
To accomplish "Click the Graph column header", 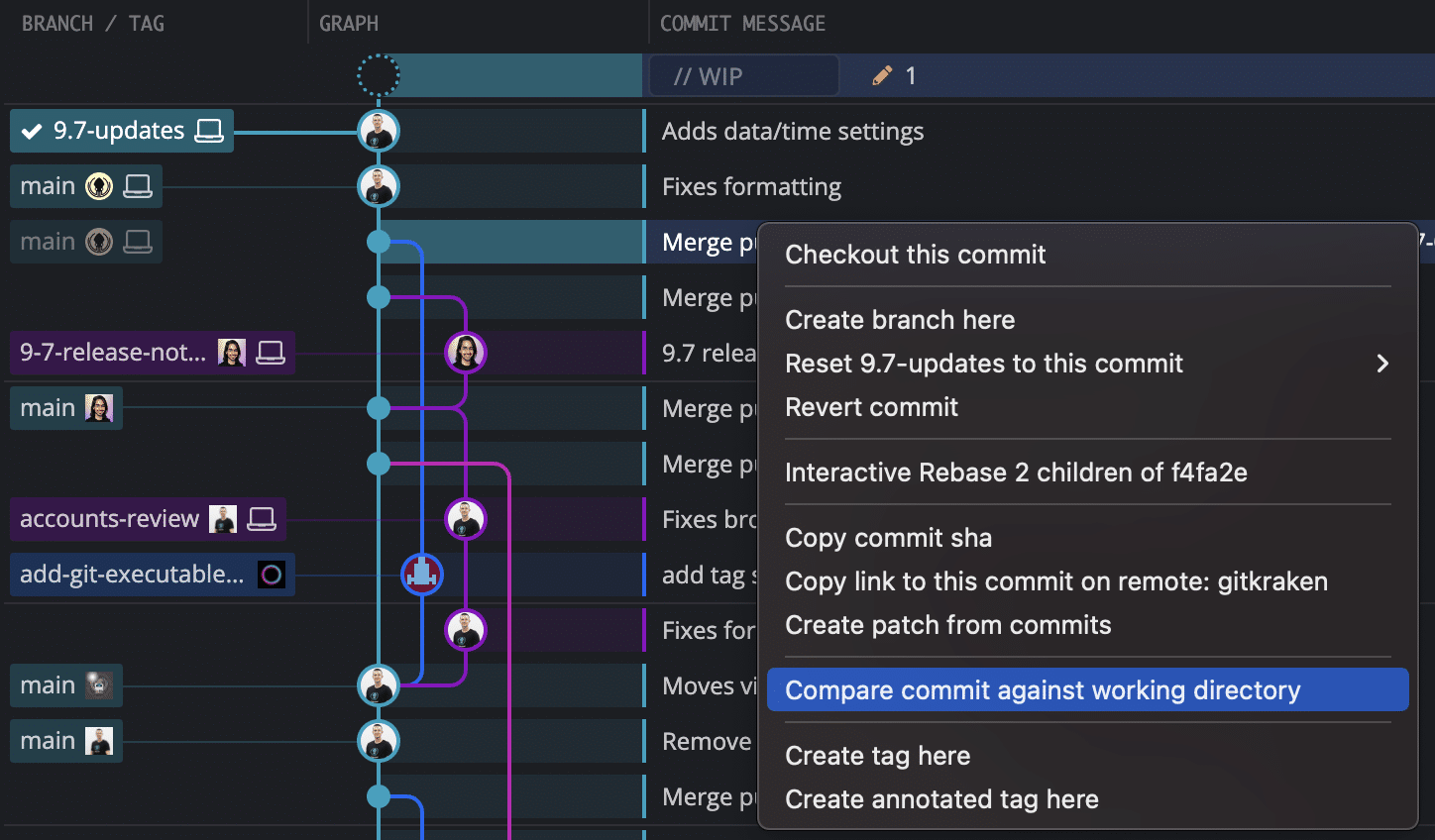I will 349,24.
